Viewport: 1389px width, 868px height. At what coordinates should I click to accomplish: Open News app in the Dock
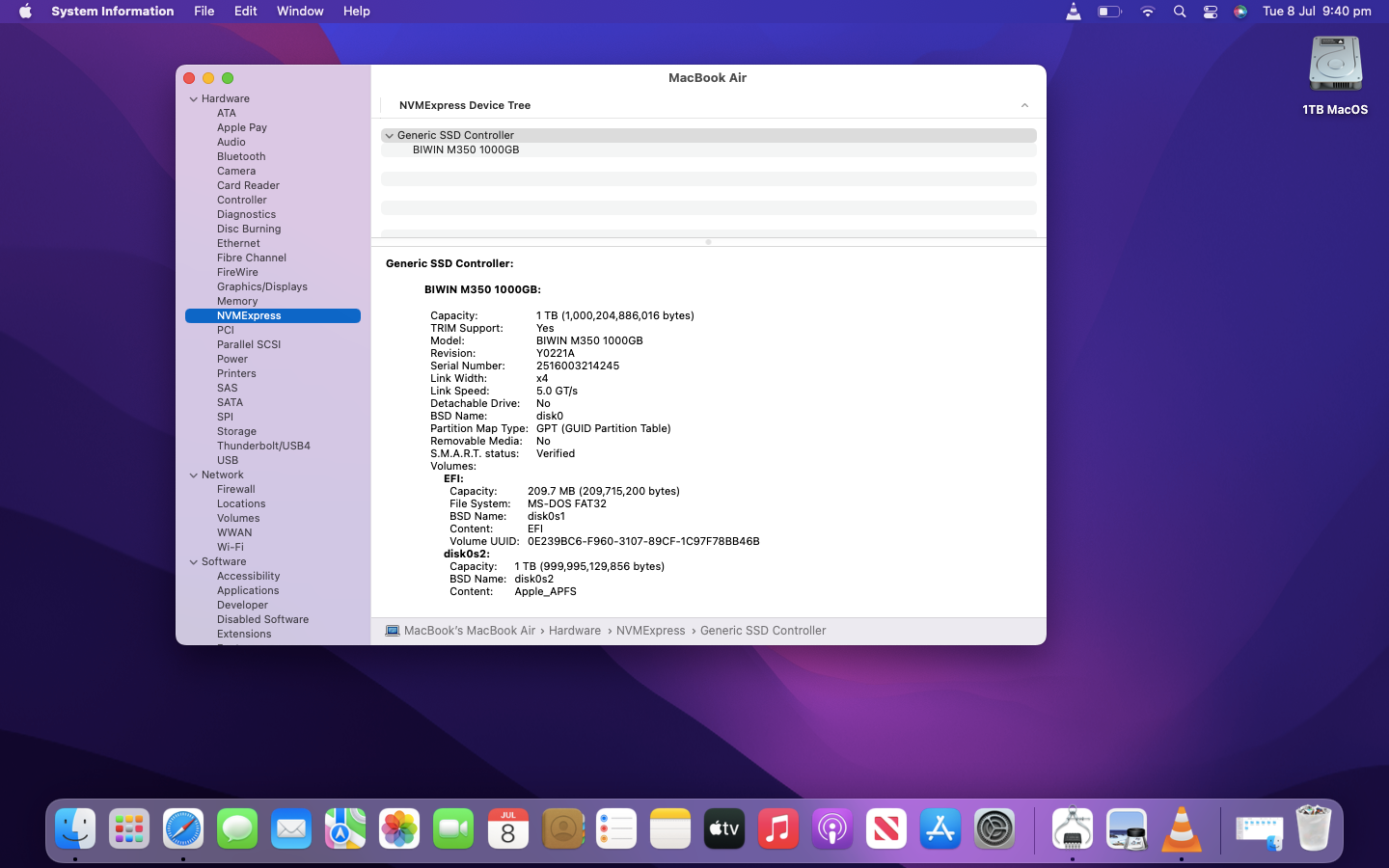886,828
